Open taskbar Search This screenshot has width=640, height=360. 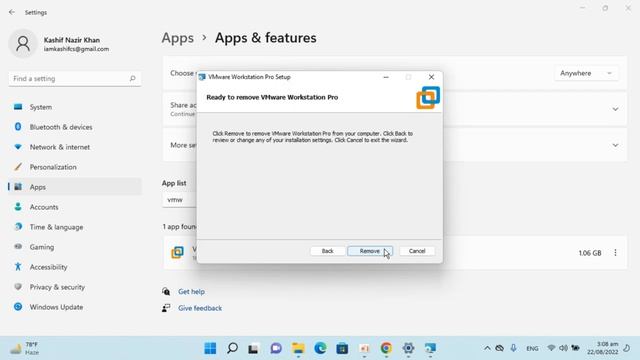pos(232,348)
